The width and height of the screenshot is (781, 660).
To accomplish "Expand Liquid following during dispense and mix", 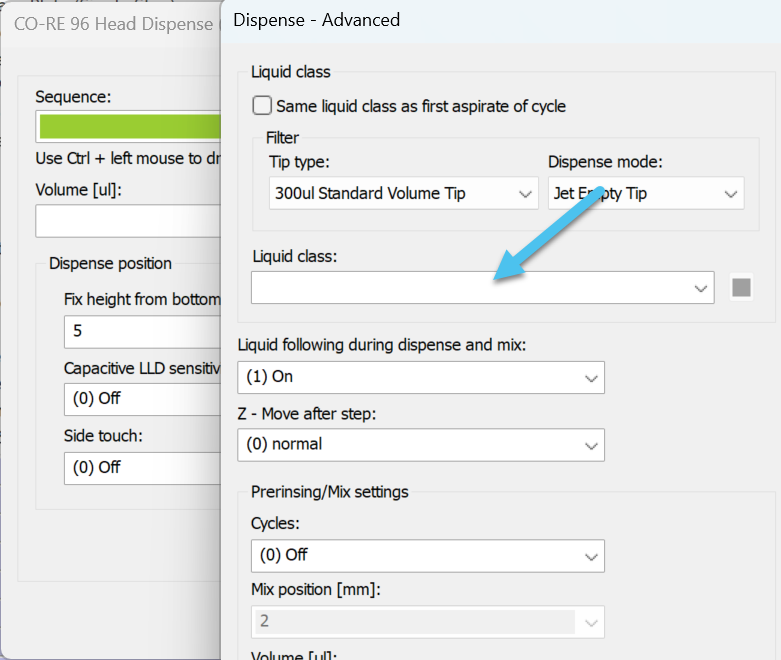I will pyautogui.click(x=420, y=377).
